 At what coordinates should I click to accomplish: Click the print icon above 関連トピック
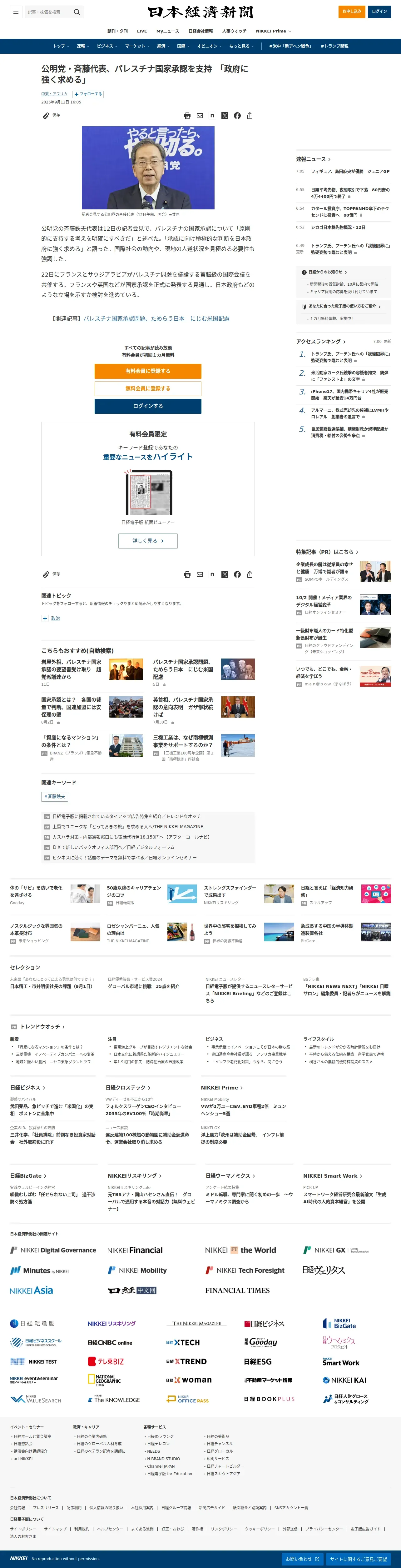pos(187,575)
